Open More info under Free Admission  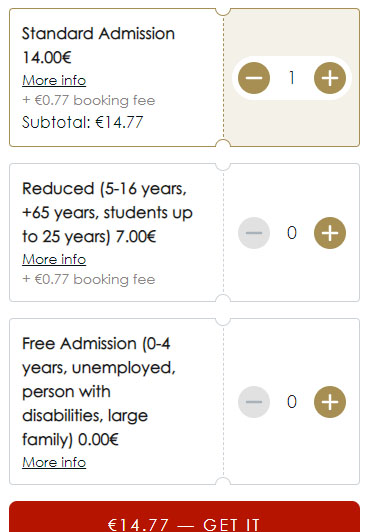click(54, 463)
